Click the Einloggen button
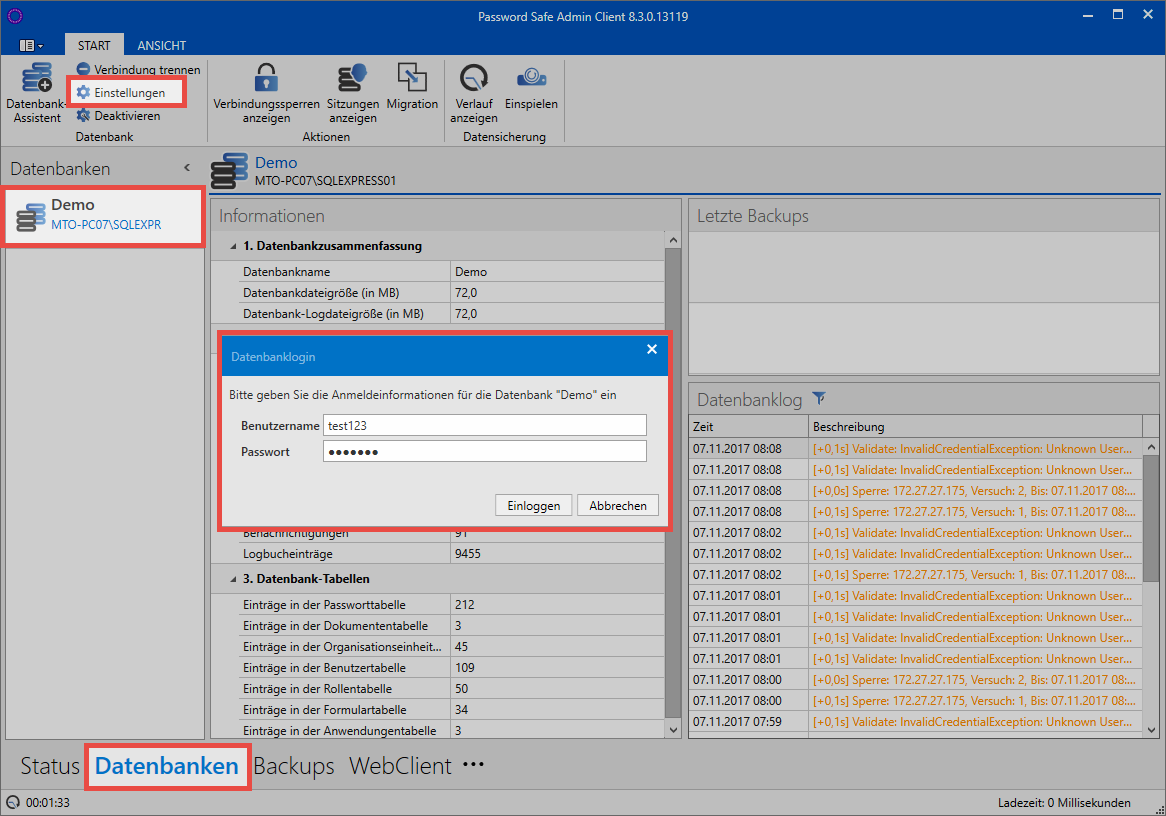1166x816 pixels. pos(534,506)
